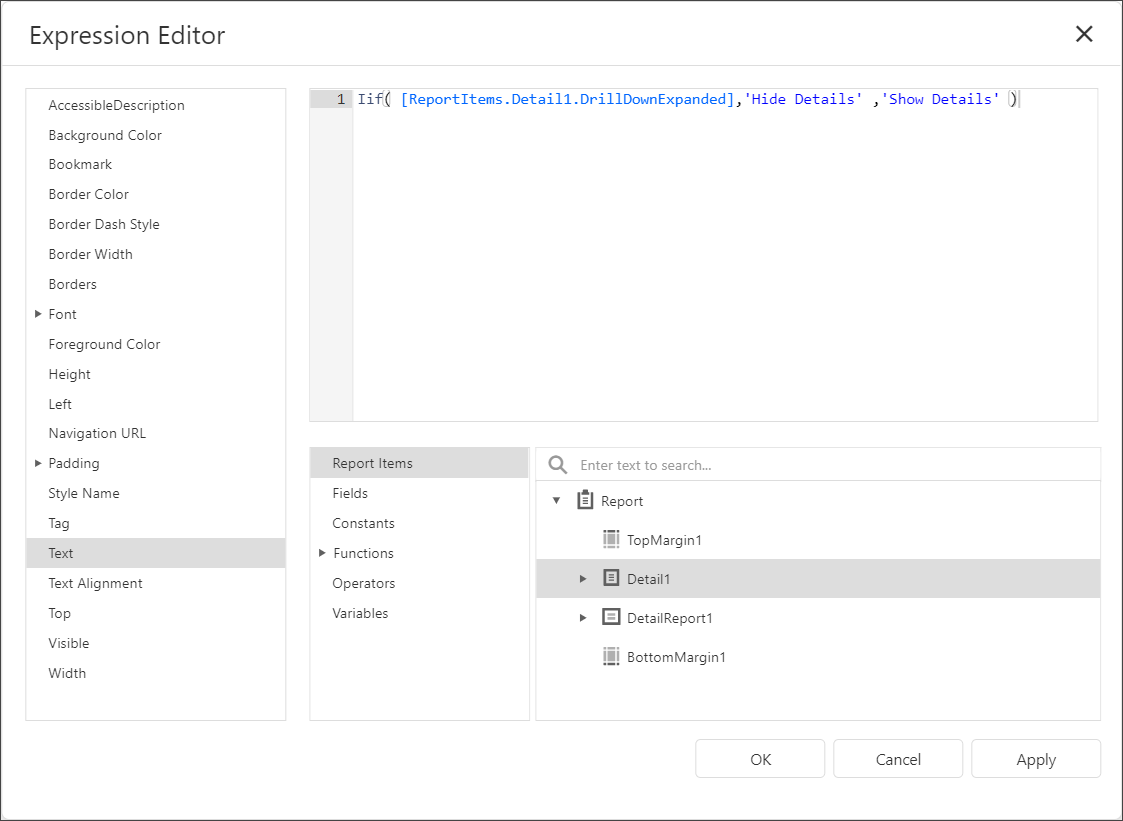Expand the DetailReport1 tree node
Screen dimensions: 1123x821
(x=583, y=617)
